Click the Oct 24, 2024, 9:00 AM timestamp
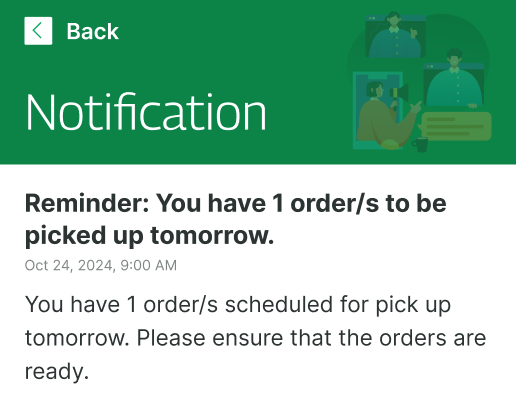The width and height of the screenshot is (516, 404). pyautogui.click(x=101, y=266)
